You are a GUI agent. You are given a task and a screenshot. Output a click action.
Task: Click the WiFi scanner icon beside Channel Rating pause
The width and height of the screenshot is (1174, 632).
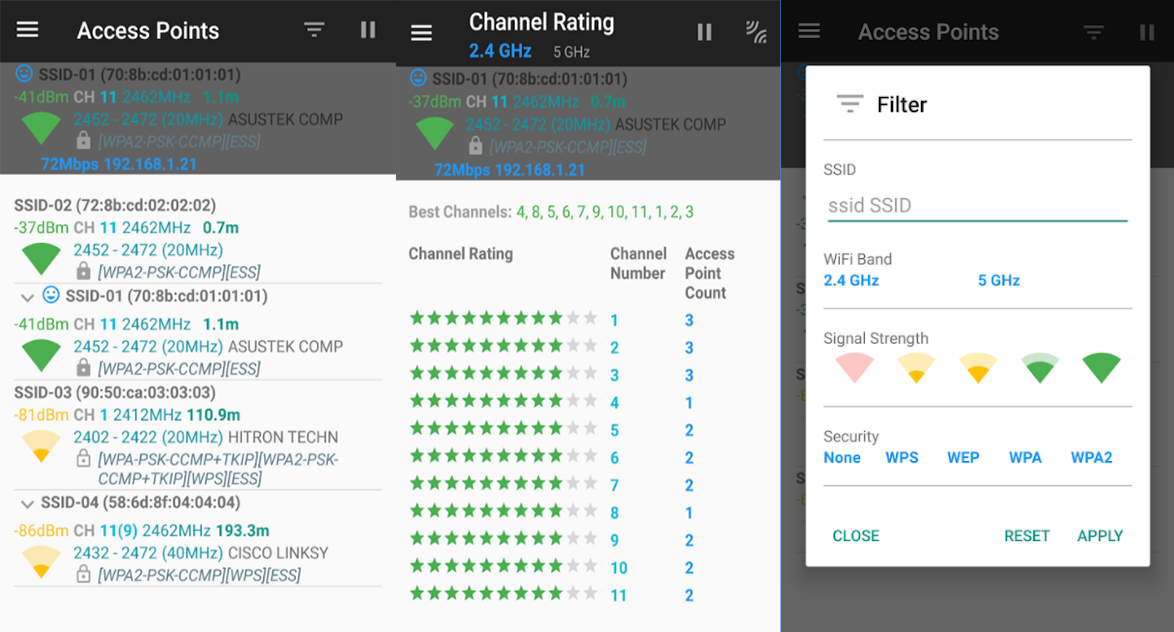757,32
